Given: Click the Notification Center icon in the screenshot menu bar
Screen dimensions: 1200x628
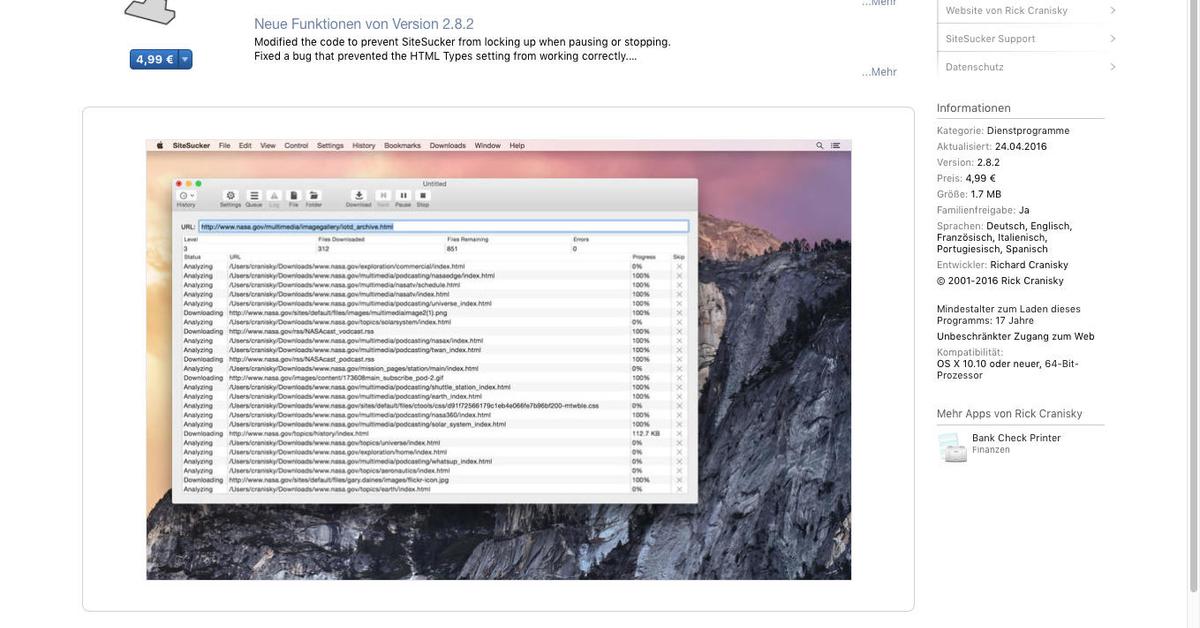Looking at the screenshot, I should pyautogui.click(x=835, y=146).
